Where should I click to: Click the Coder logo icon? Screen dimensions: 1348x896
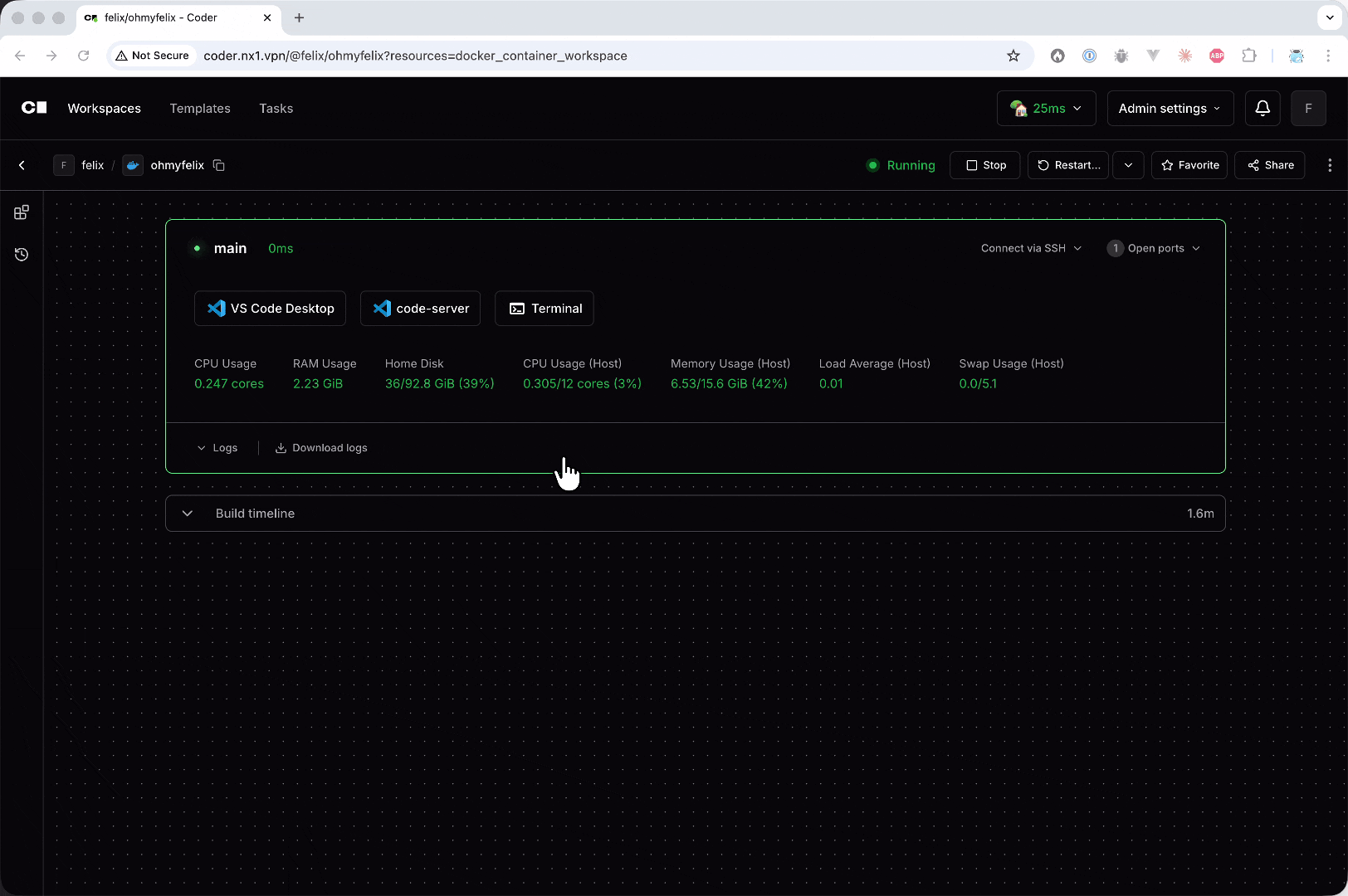tap(34, 108)
